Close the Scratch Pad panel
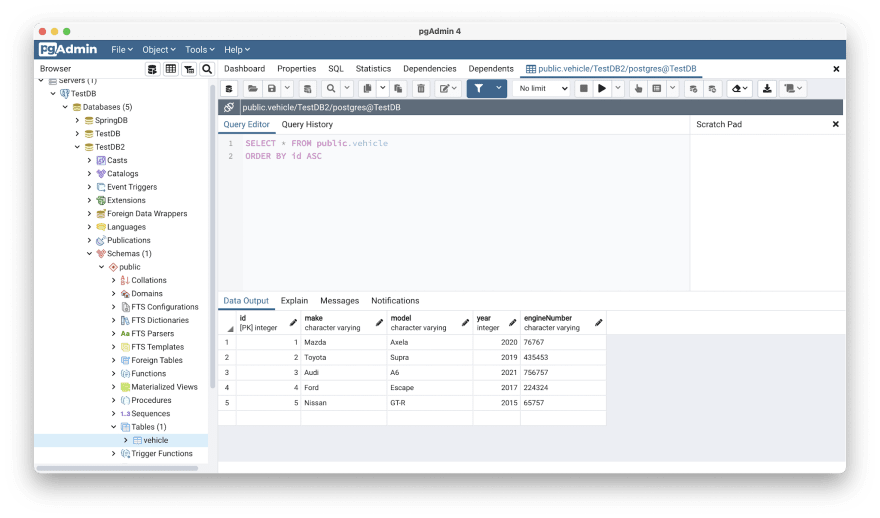880x518 pixels. (x=836, y=125)
